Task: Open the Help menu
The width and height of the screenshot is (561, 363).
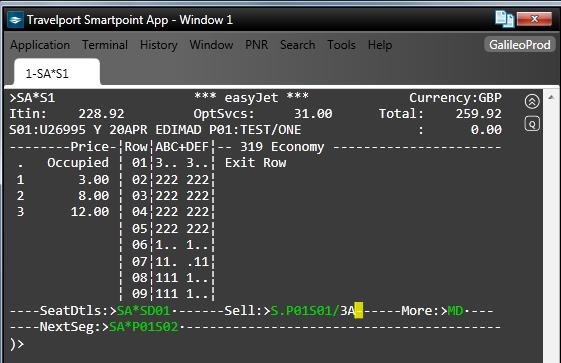Action: 380,45
